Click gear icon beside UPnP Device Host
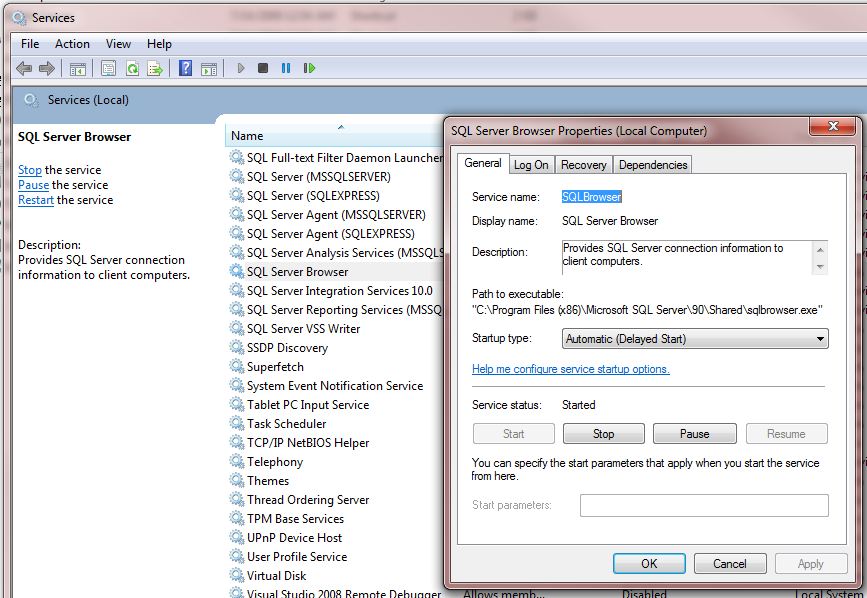The image size is (867, 598). point(237,537)
